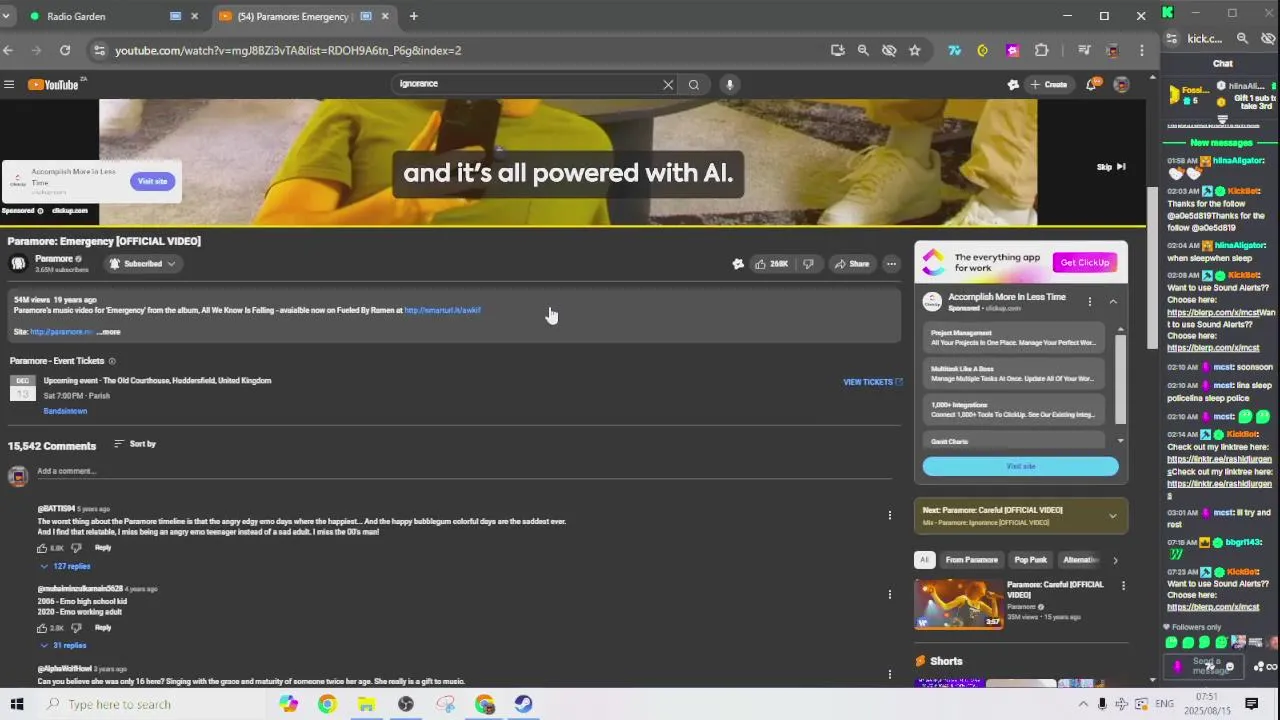Screen dimensions: 1280x720
Task: Open the Paramore channel avatar
Action: pyautogui.click(x=18, y=264)
